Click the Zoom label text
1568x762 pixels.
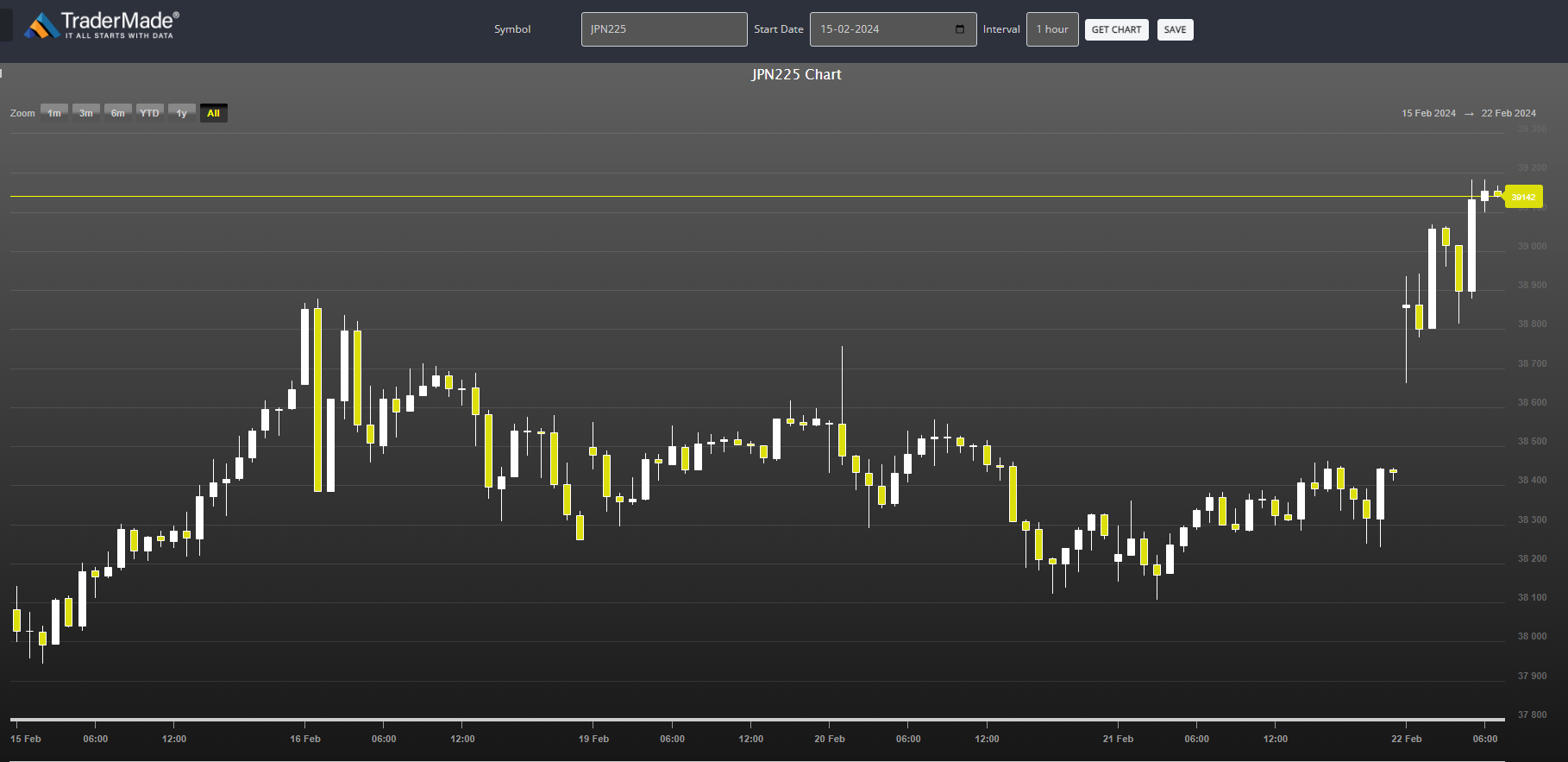[22, 113]
